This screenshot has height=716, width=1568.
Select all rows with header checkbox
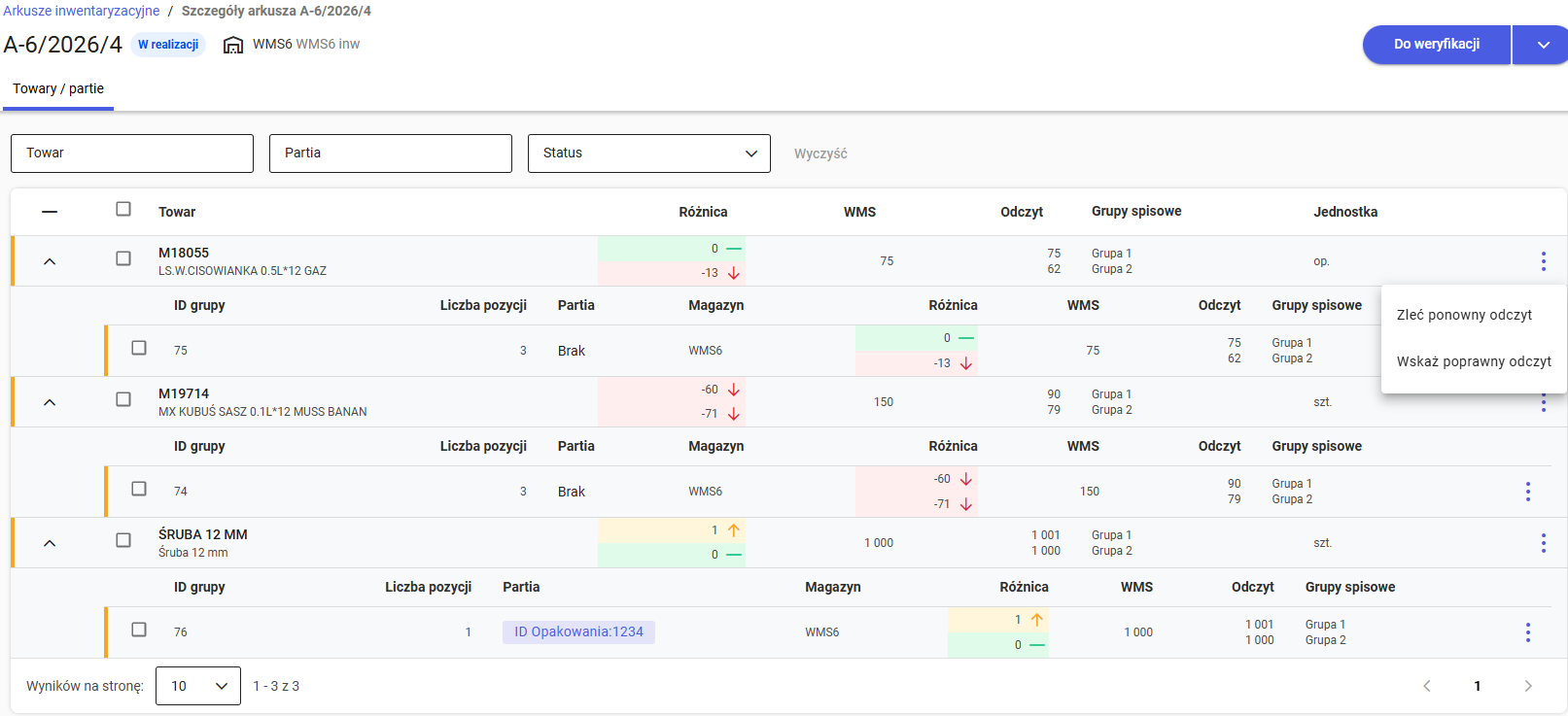point(123,209)
